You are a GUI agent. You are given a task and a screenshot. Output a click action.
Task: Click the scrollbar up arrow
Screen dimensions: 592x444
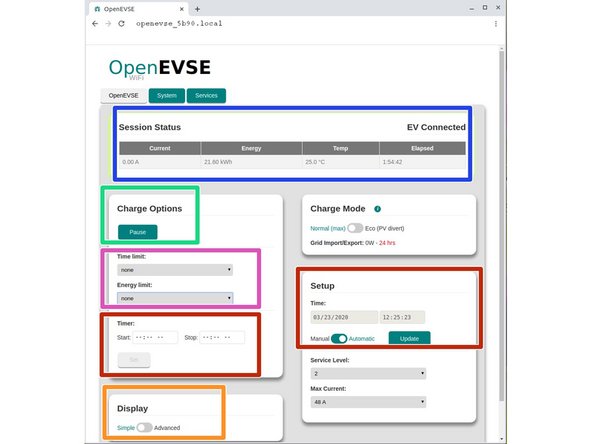(x=501, y=49)
